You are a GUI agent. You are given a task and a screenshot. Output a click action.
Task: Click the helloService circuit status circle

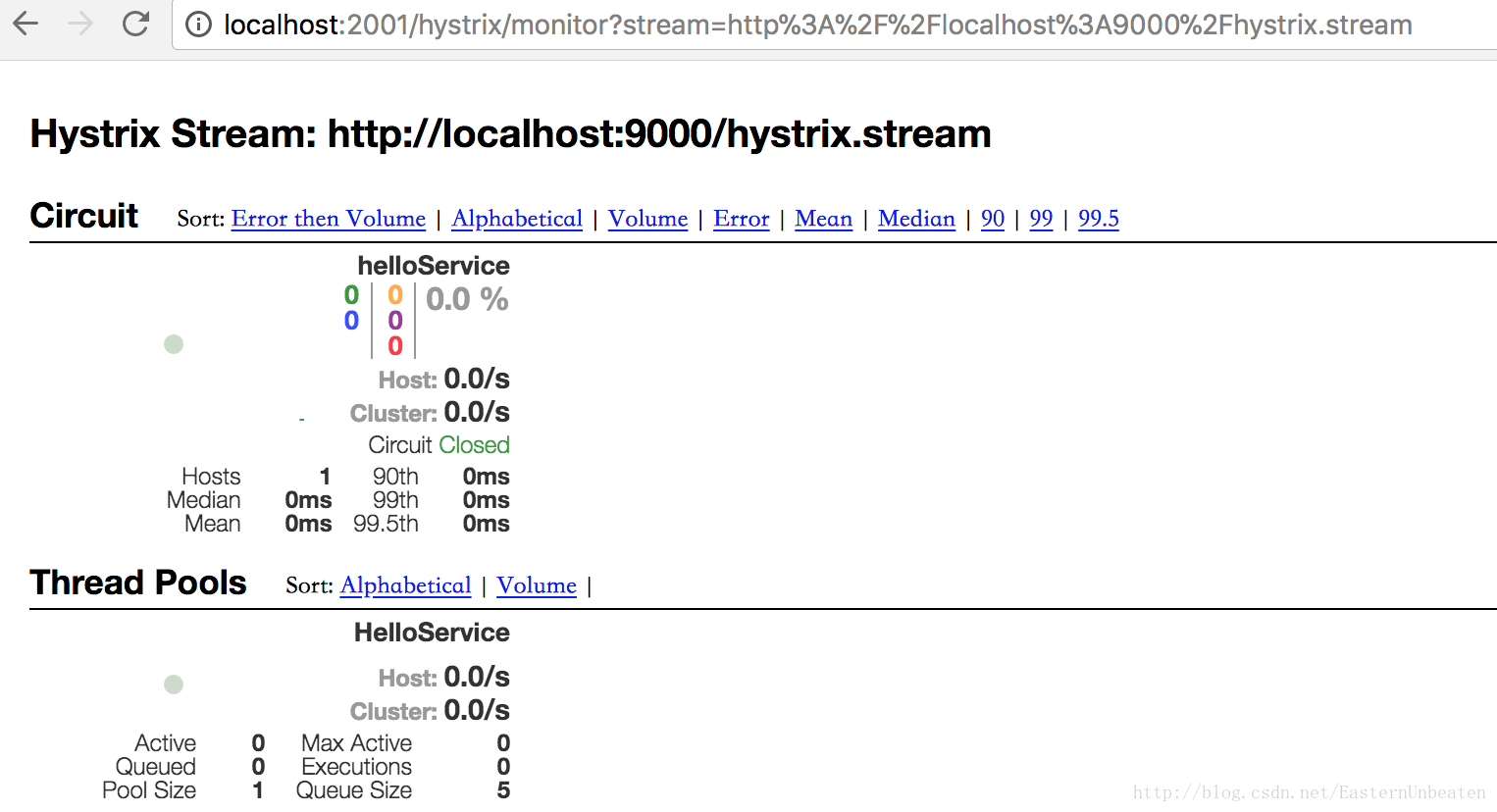174,344
